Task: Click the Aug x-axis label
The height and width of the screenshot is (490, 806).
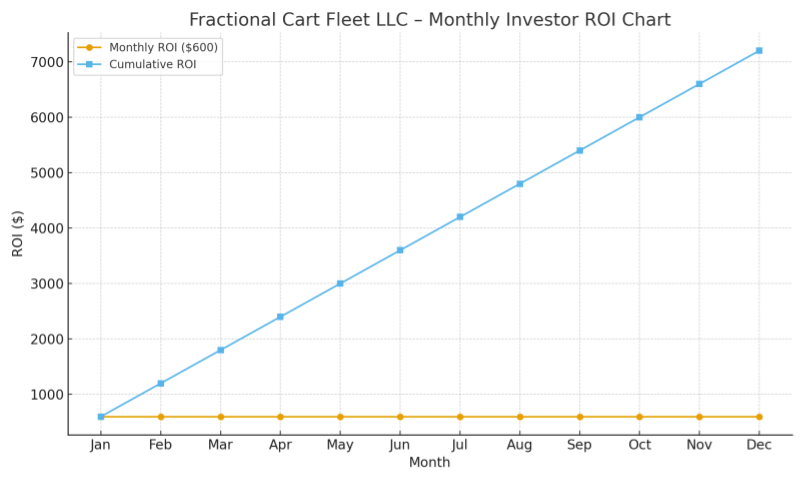Action: point(519,445)
